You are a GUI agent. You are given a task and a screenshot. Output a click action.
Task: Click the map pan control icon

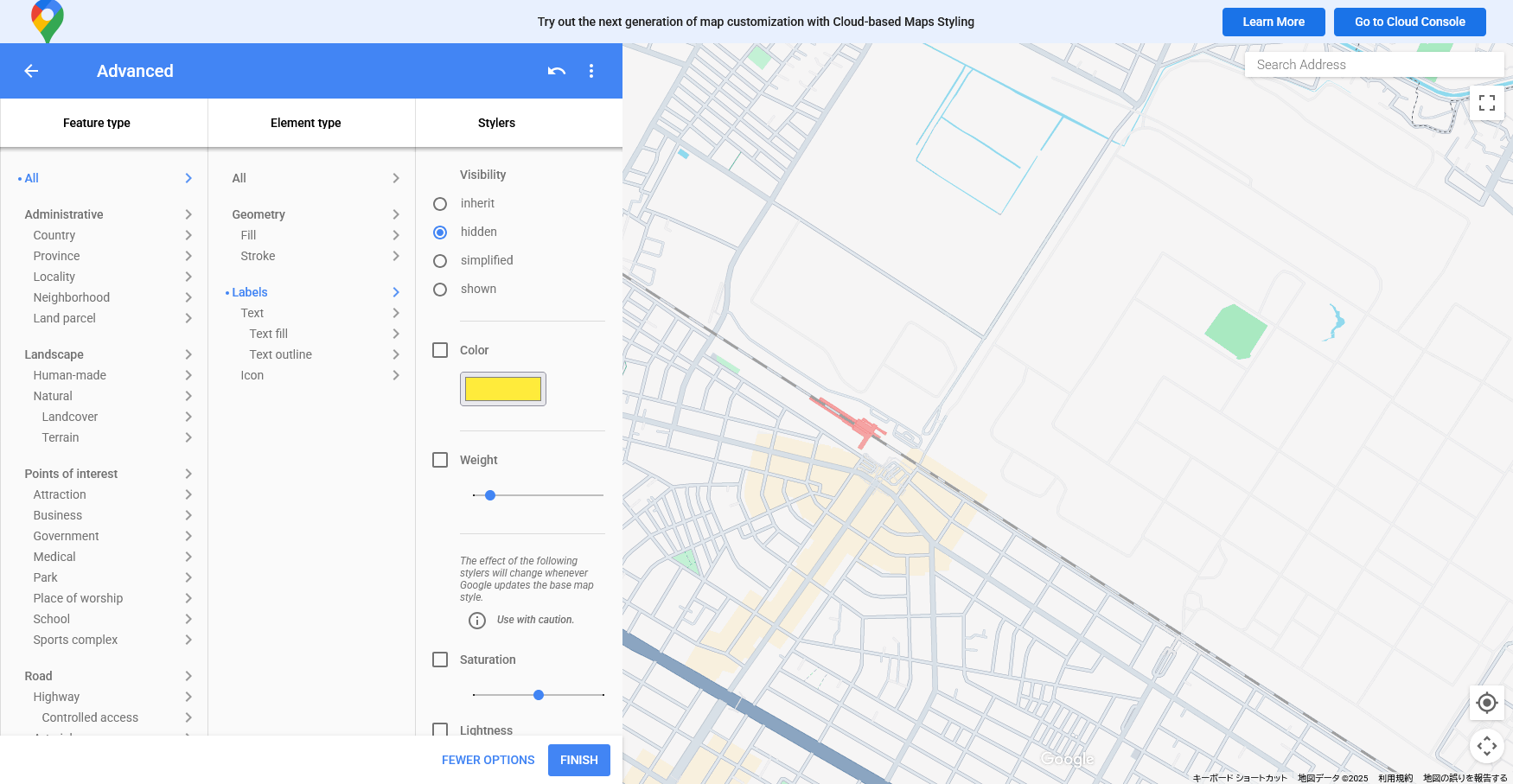(x=1486, y=745)
